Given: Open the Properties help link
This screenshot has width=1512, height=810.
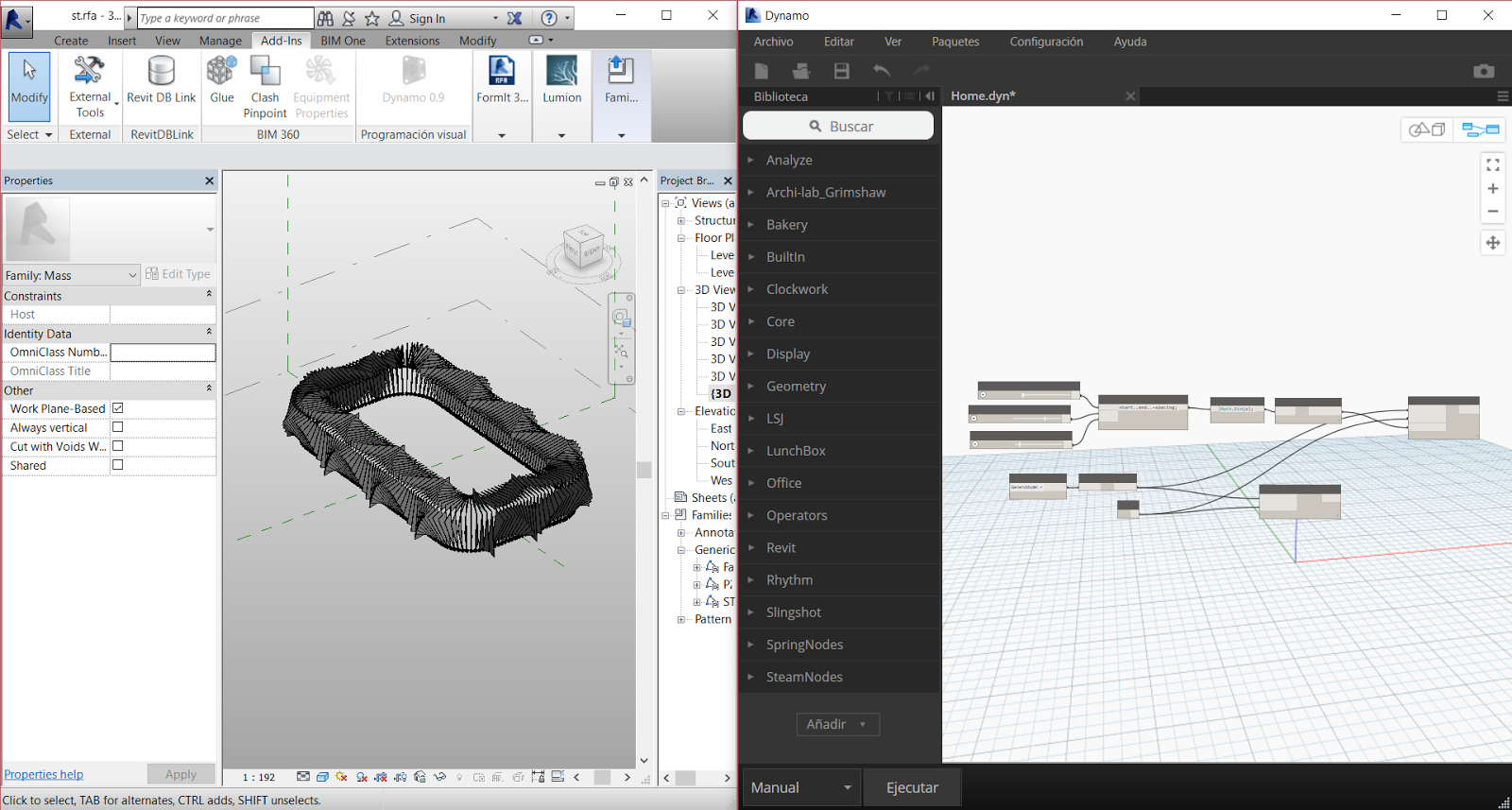Looking at the screenshot, I should coord(43,774).
